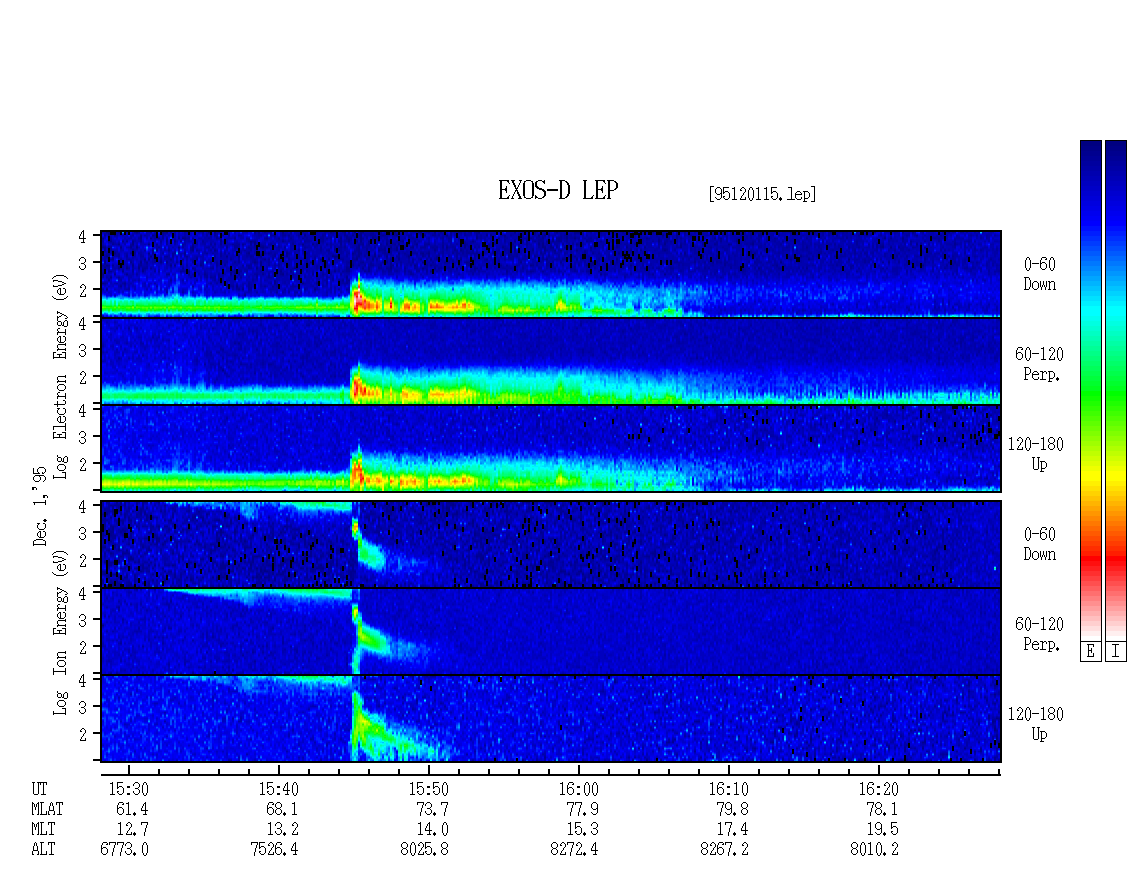Image resolution: width=1130 pixels, height=875 pixels.
Task: Select the ALT value 6773.0
Action: click(124, 850)
